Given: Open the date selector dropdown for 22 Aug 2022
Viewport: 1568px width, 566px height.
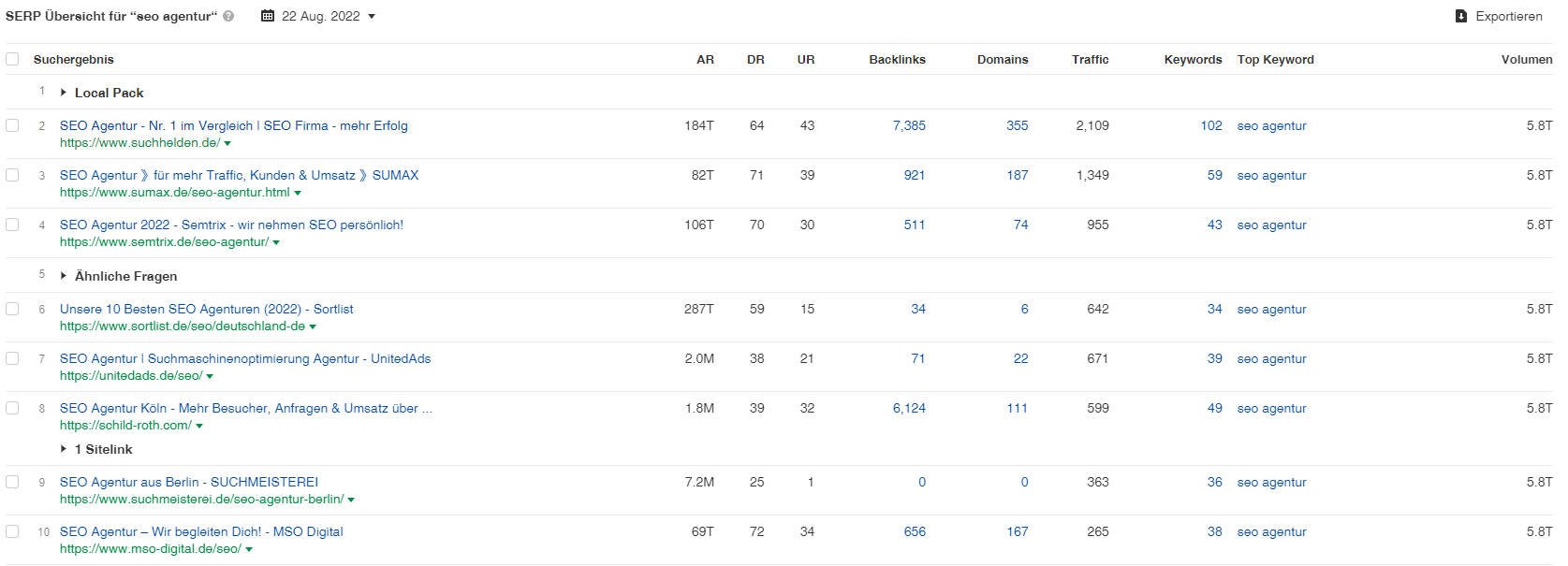Looking at the screenshot, I should (x=372, y=16).
